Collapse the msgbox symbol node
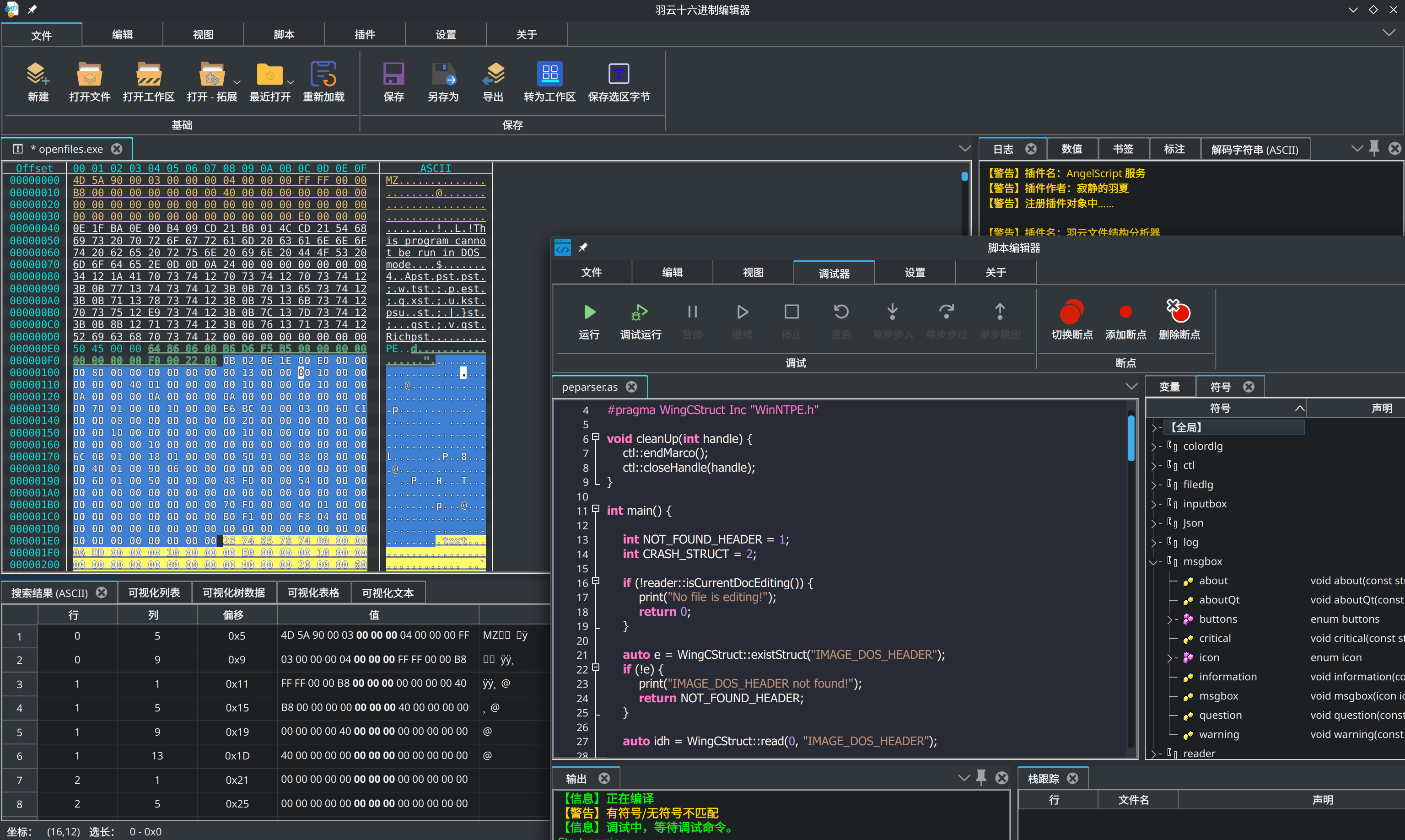 (1154, 562)
